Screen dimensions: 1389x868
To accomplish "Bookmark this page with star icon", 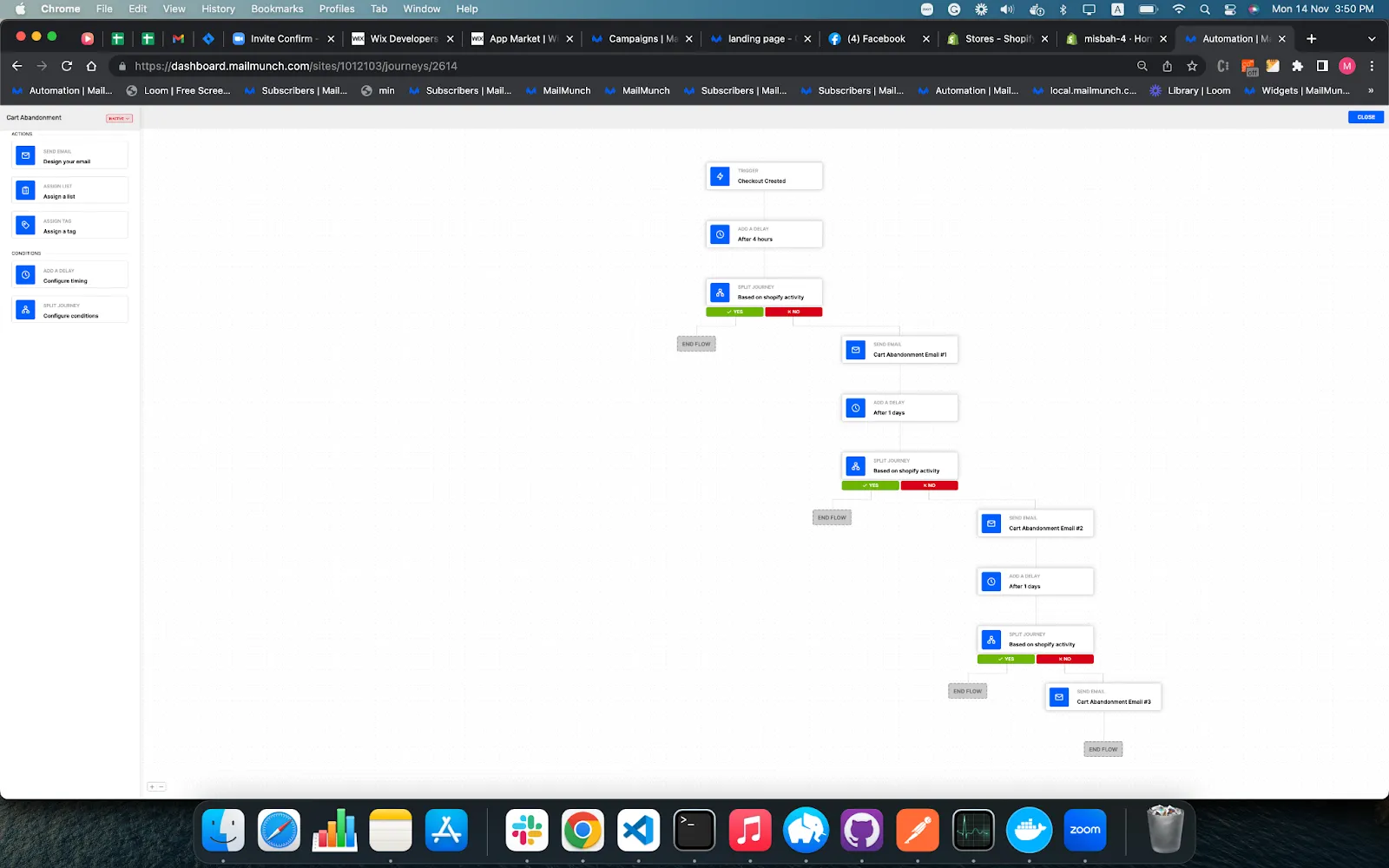I will pos(1192,66).
